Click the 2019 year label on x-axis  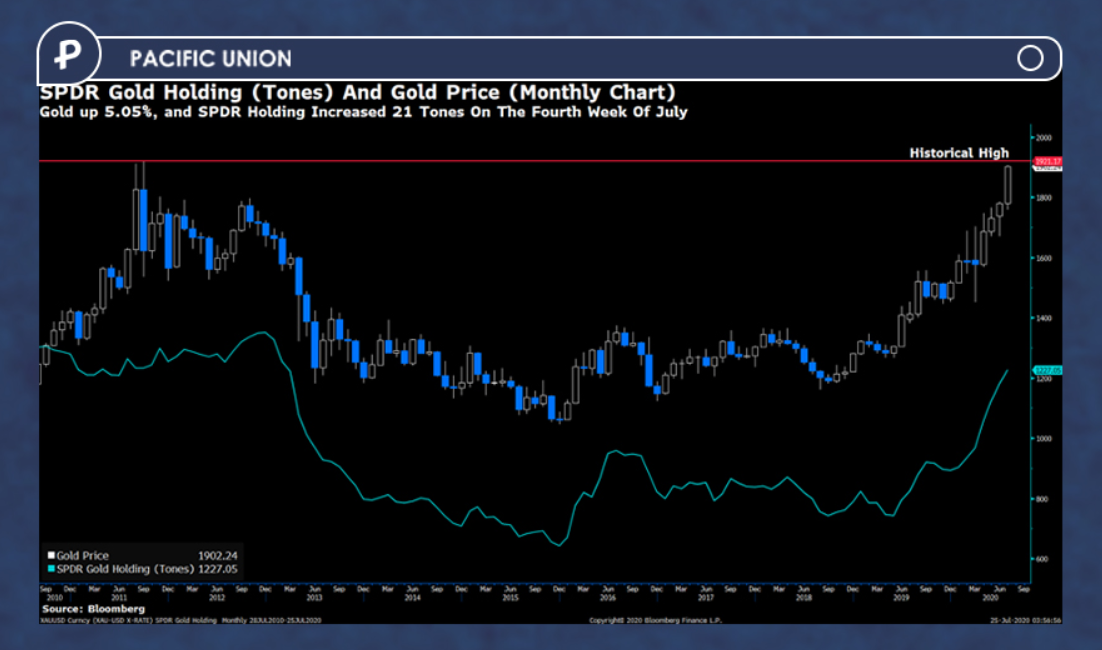(x=901, y=598)
